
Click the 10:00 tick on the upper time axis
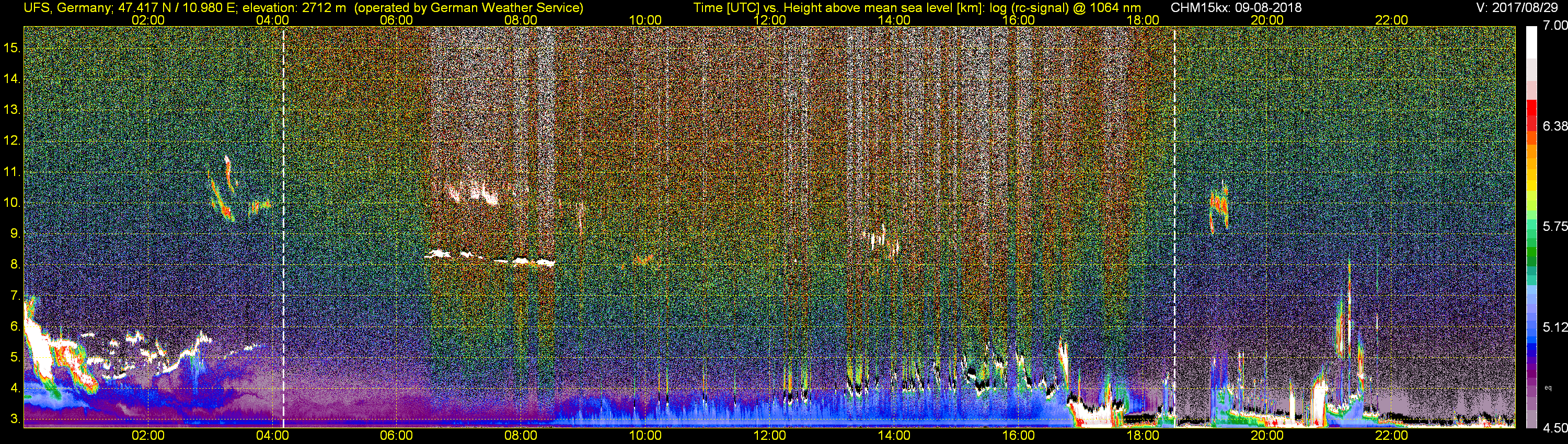pos(645,20)
